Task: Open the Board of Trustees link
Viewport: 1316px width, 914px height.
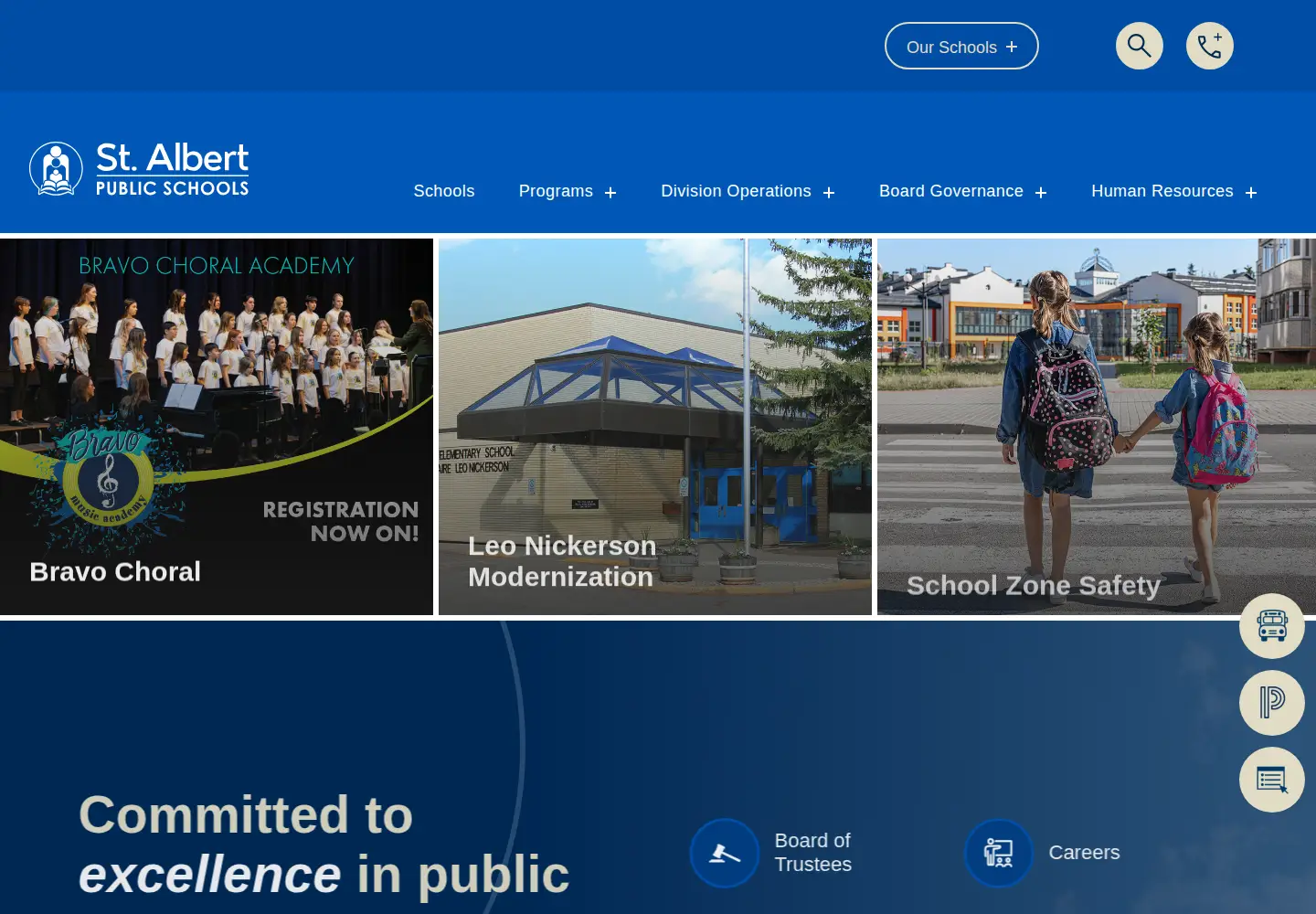Action: tap(813, 853)
